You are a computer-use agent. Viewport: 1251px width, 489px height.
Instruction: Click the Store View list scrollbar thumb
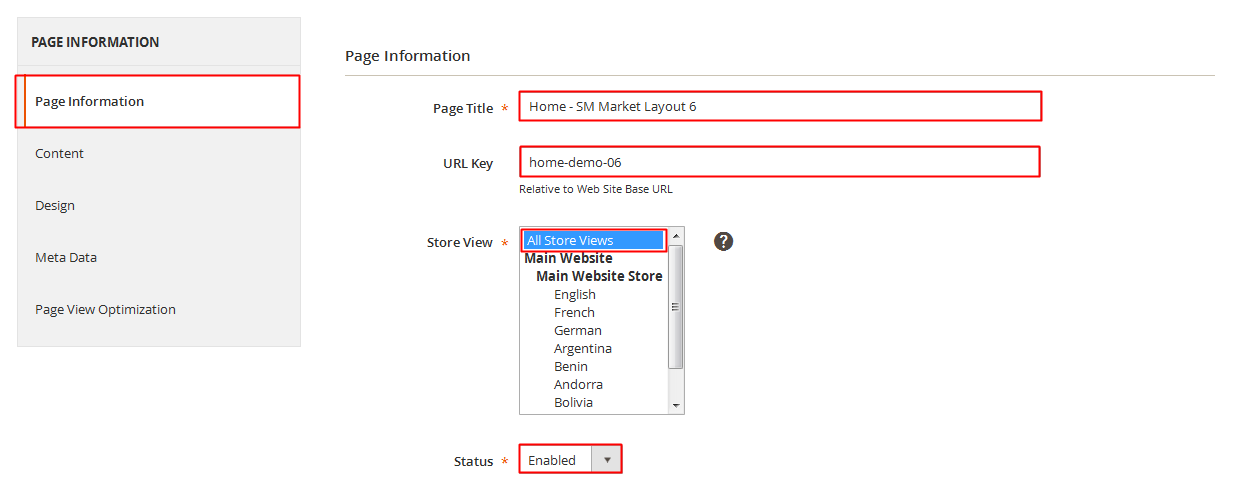(677, 306)
